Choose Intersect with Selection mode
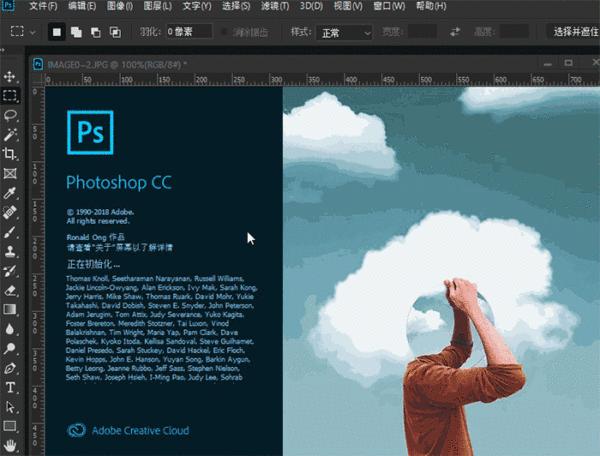This screenshot has height=456, width=600. [x=115, y=32]
